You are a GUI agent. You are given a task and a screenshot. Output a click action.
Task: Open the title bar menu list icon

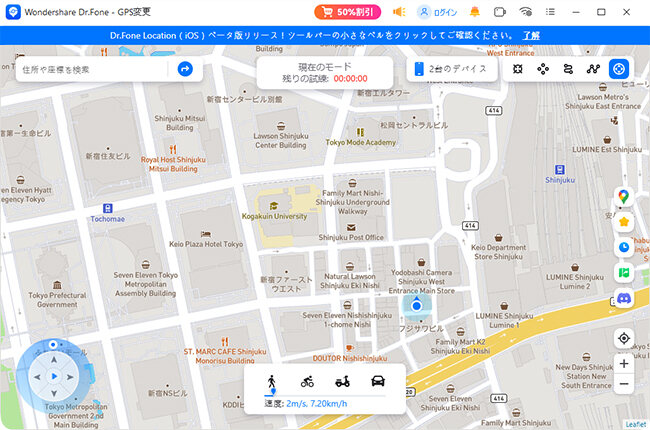550,12
